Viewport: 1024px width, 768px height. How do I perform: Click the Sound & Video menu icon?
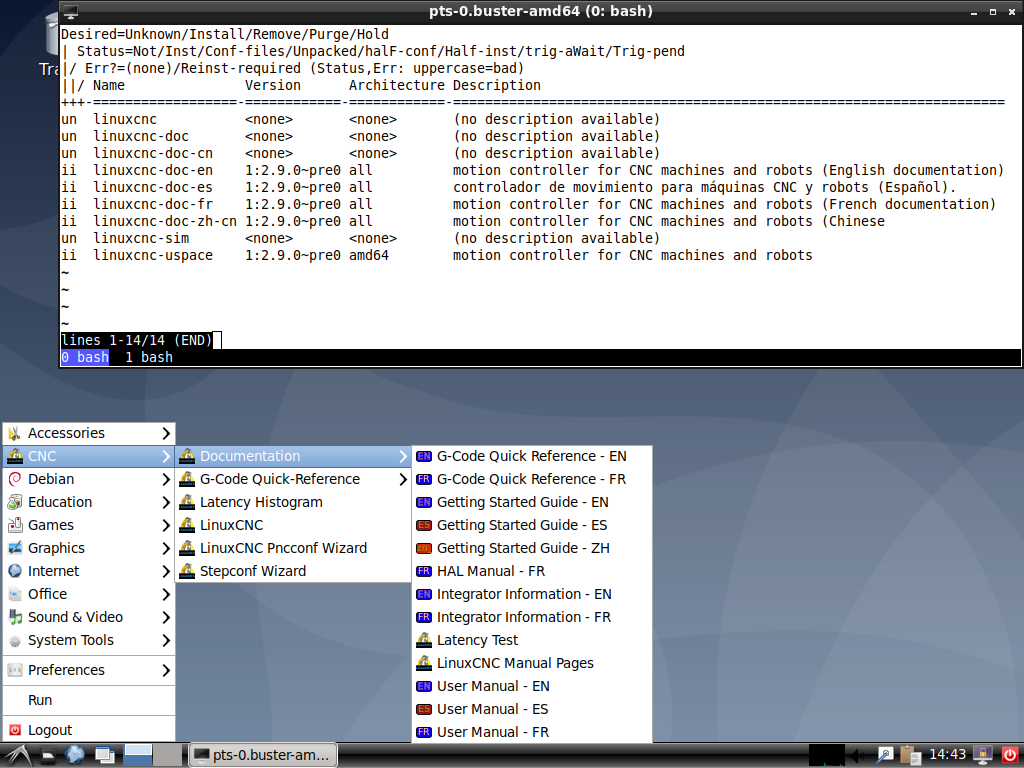(15, 617)
